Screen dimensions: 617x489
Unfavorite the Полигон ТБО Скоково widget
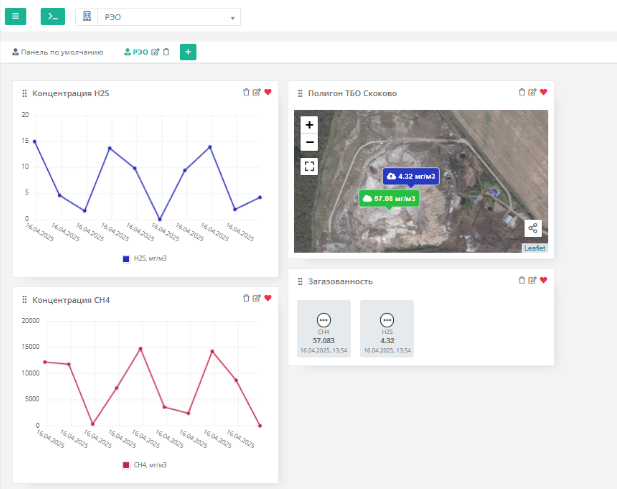tap(544, 92)
